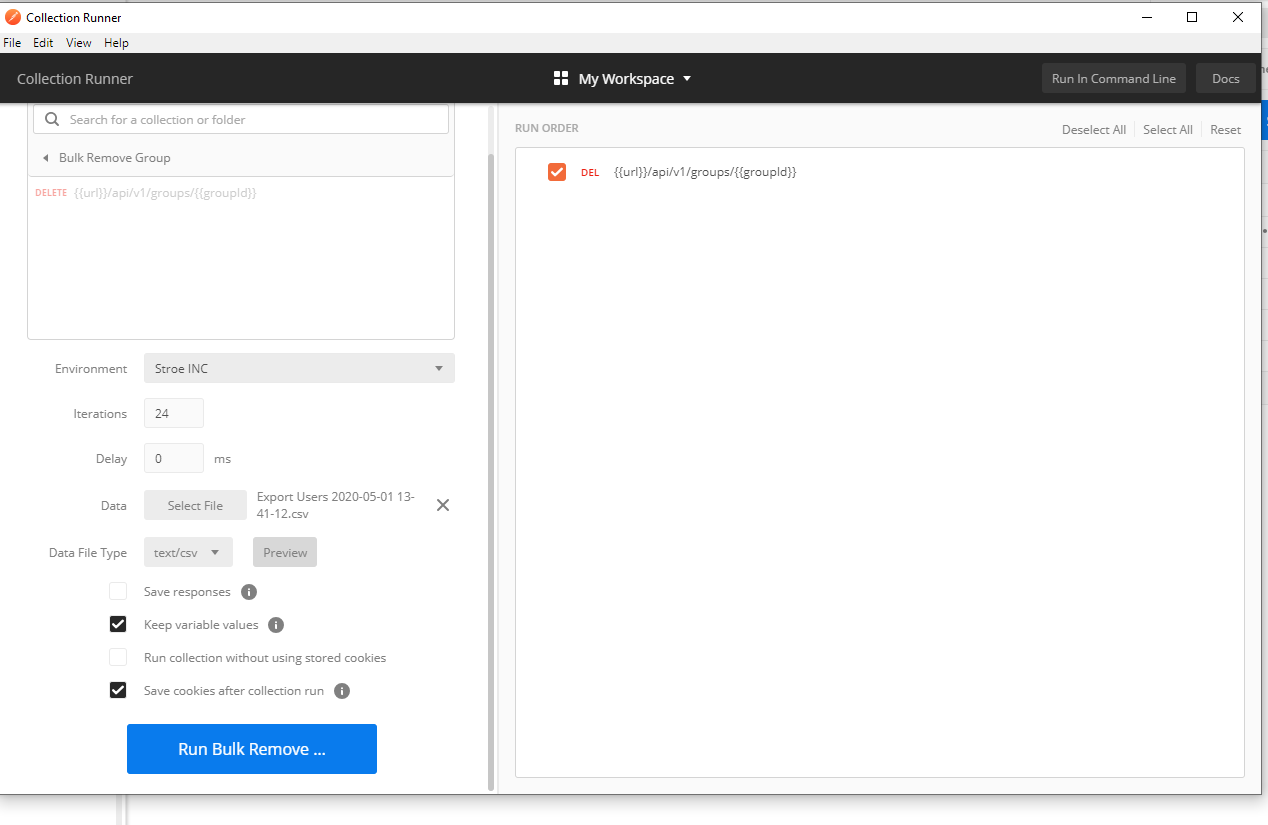Image resolution: width=1268 pixels, height=825 pixels.
Task: Click the Iterations input field
Action: click(174, 414)
